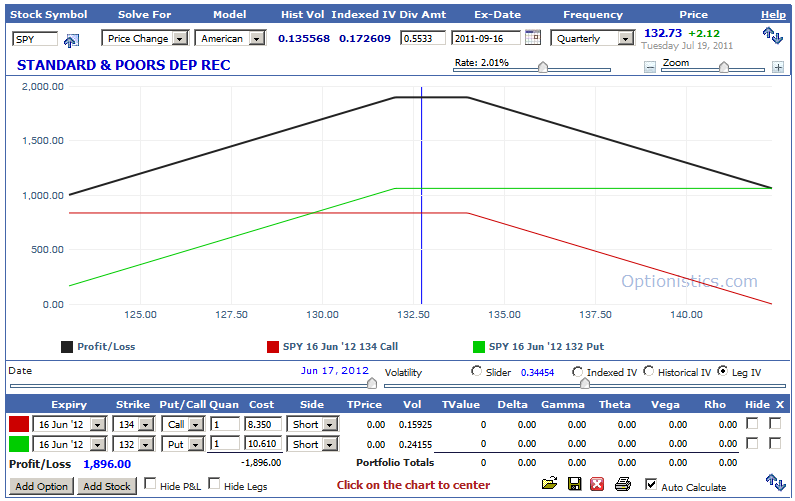
Task: Click the slider volatility value 0.34454
Action: pos(537,373)
